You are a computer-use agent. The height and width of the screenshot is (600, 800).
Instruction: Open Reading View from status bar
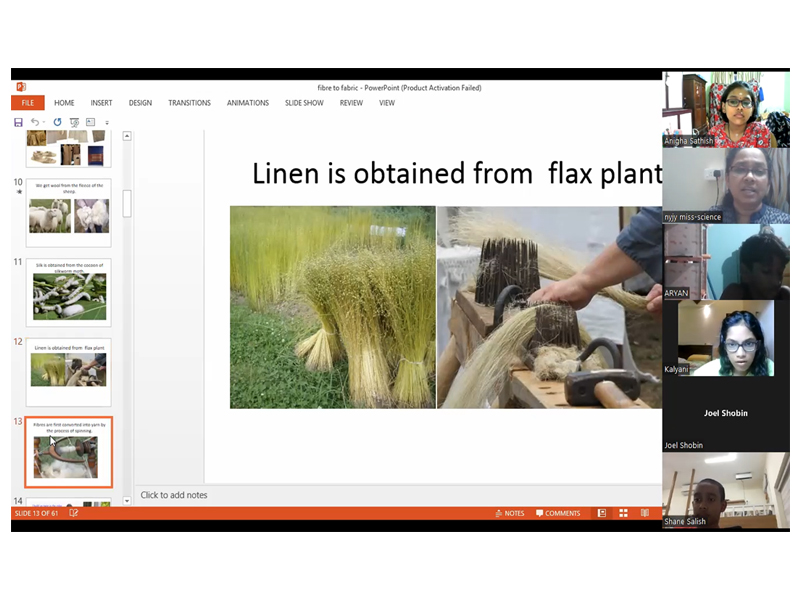tap(644, 513)
